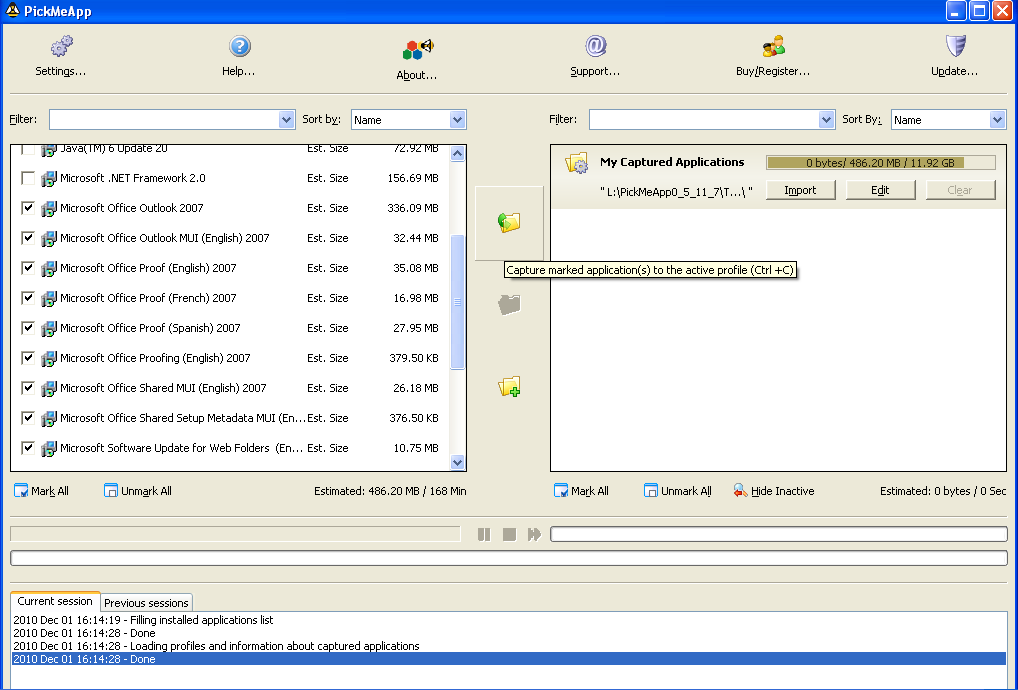1018x690 pixels.
Task: Open left Filter dropdown arrow
Action: [286, 119]
